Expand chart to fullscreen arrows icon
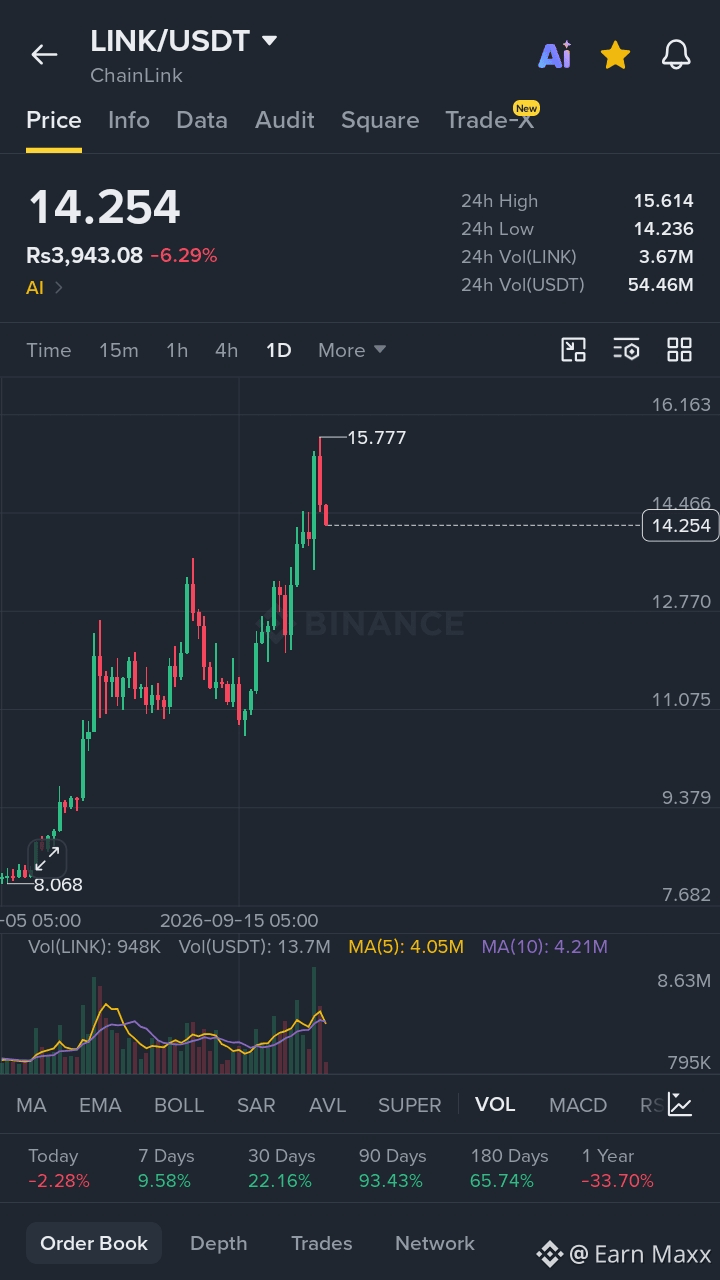The width and height of the screenshot is (720, 1280). [47, 857]
